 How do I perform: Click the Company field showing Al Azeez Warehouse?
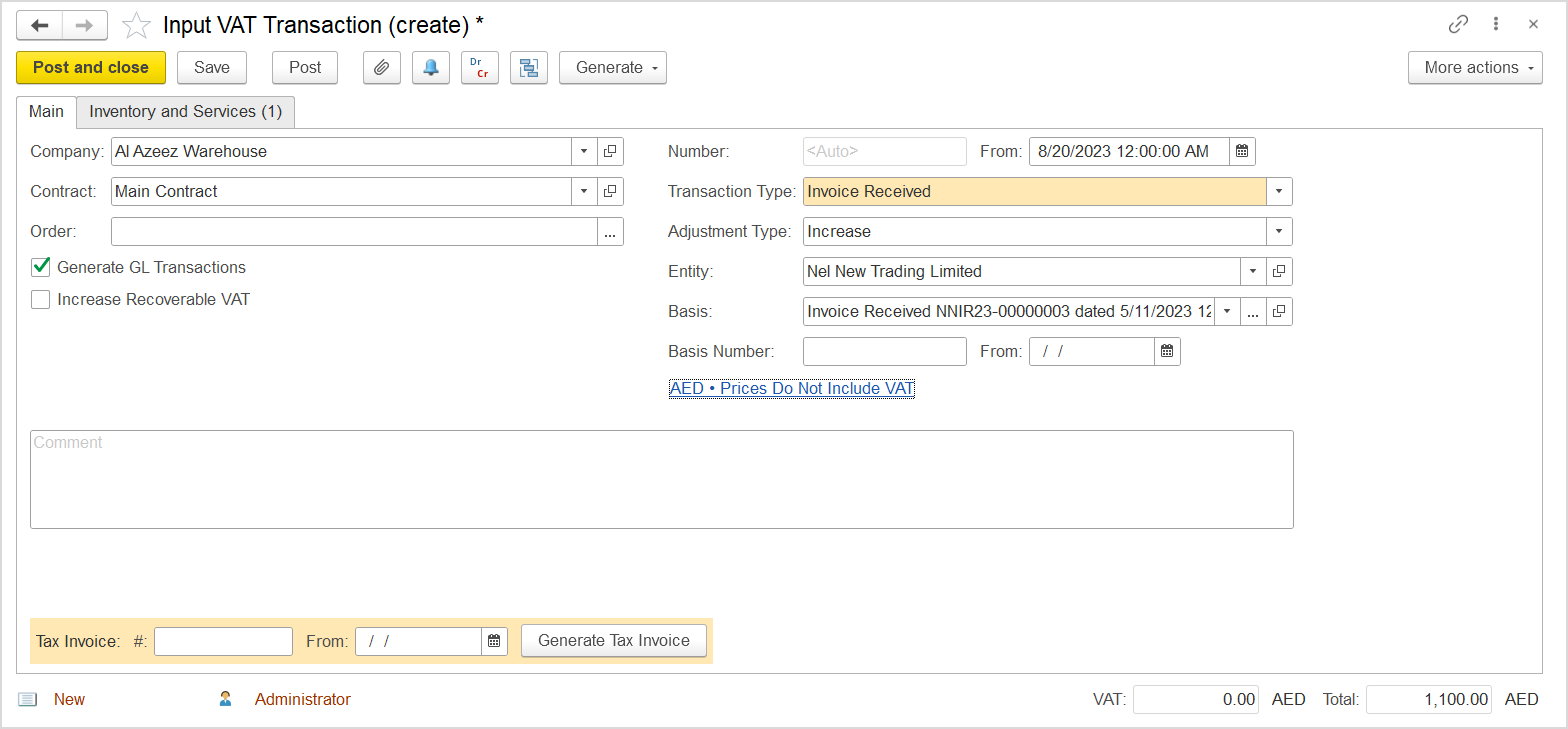pos(342,152)
